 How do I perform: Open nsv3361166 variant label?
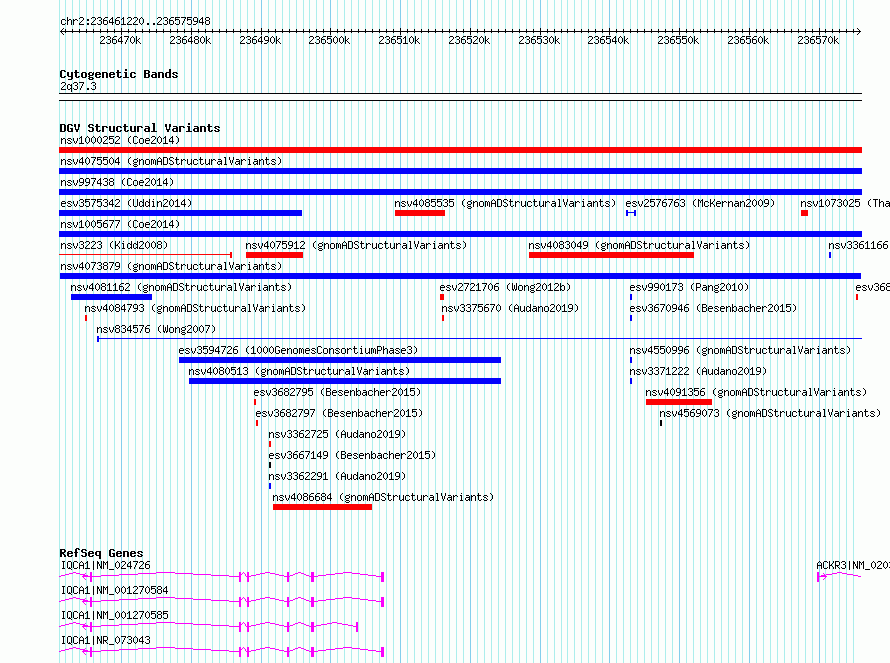[x=858, y=245]
